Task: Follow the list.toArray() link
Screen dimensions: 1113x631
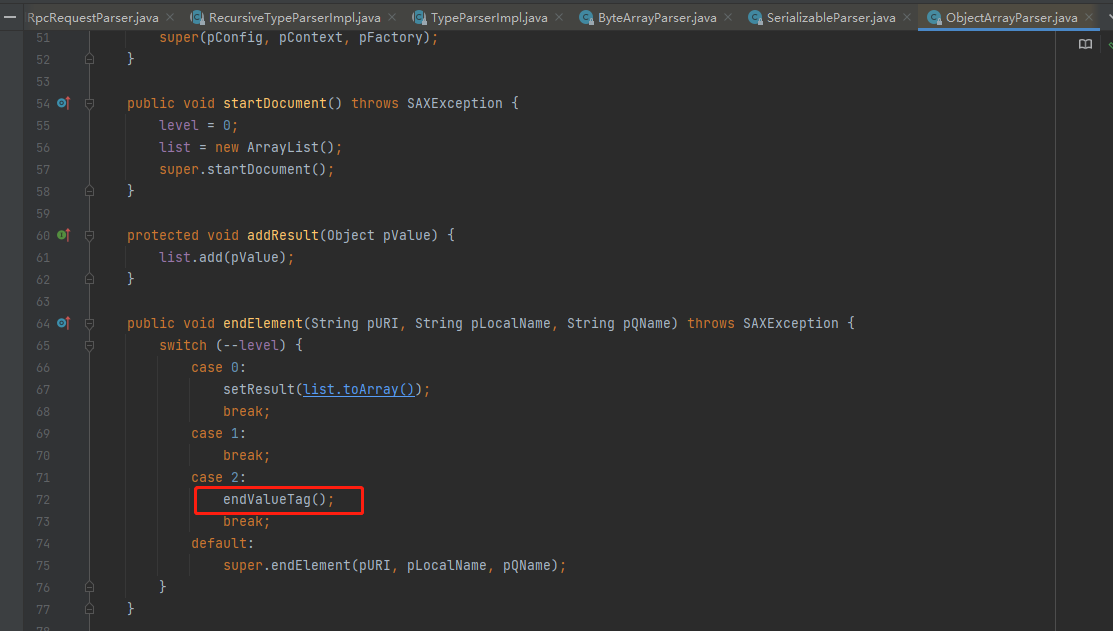Action: (358, 389)
